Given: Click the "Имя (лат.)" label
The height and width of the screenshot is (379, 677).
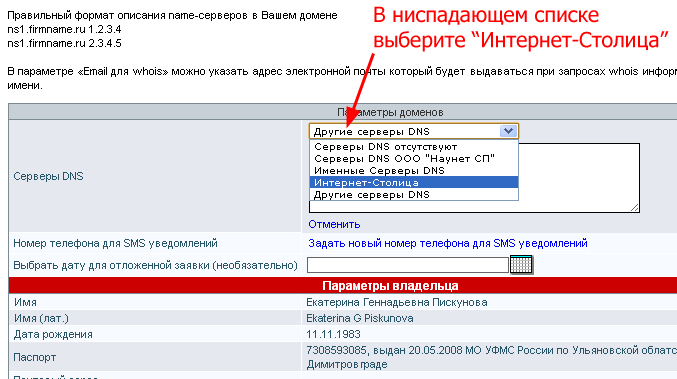Looking at the screenshot, I should point(41,318).
